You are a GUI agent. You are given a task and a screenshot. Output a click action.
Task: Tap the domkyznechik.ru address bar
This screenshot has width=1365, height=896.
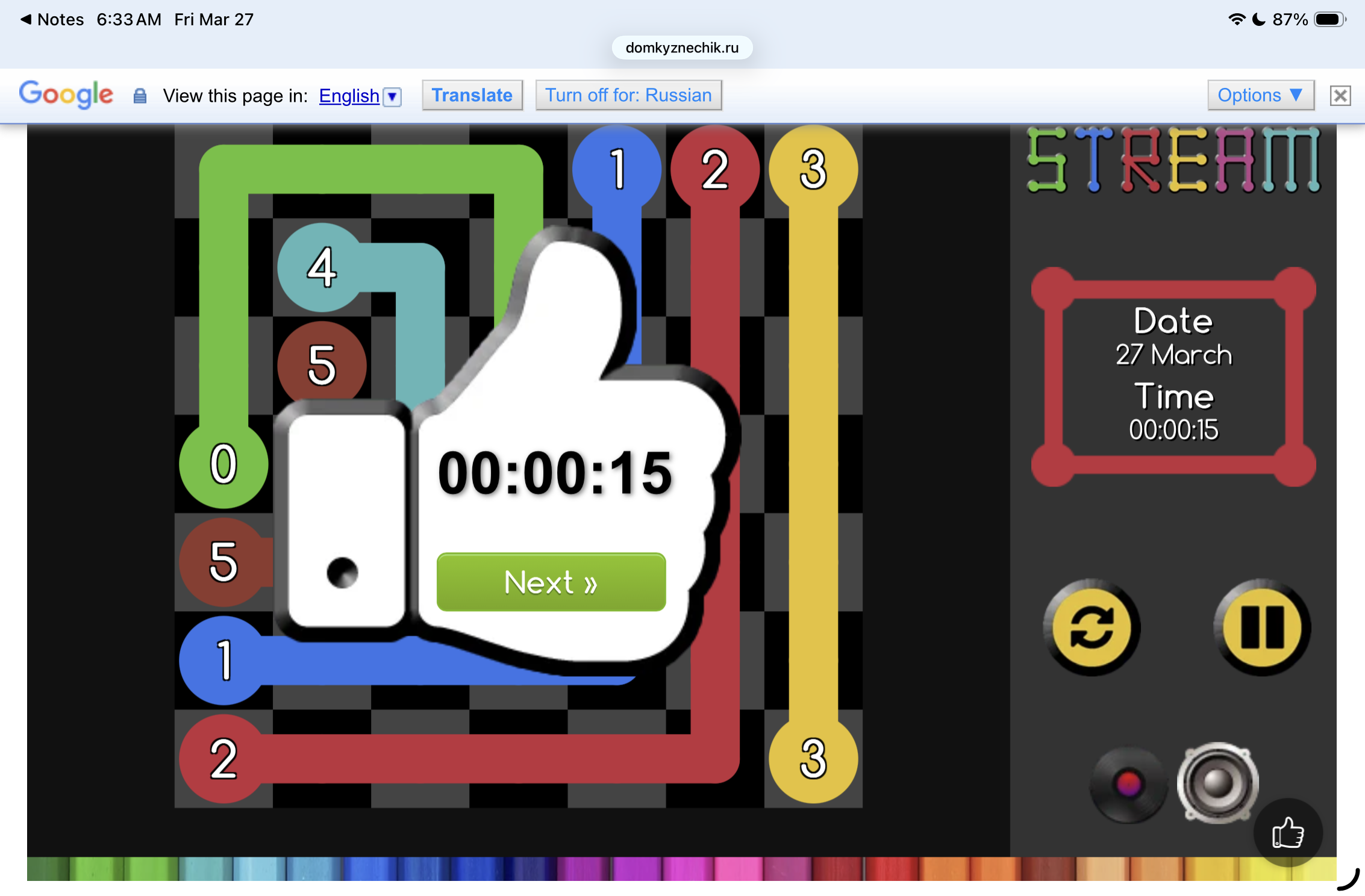(x=682, y=48)
